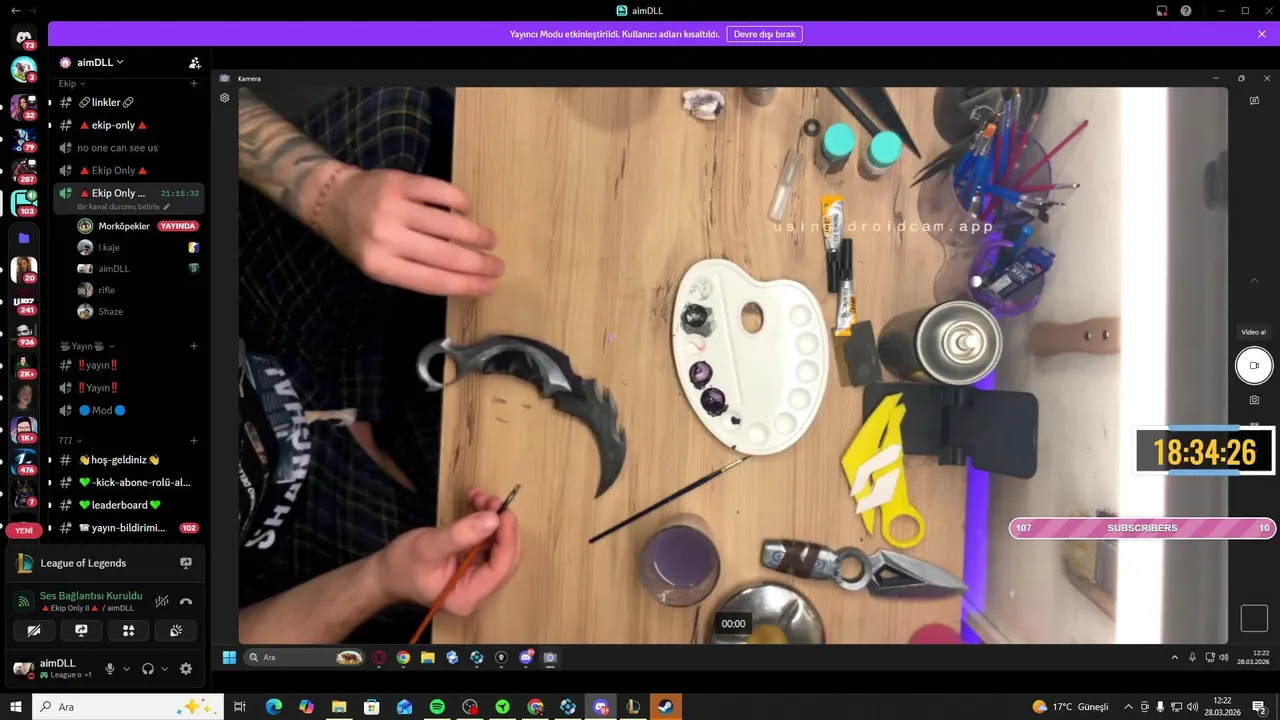Add channel to the Ekip category
Viewport: 1280px width, 720px height.
pos(194,84)
